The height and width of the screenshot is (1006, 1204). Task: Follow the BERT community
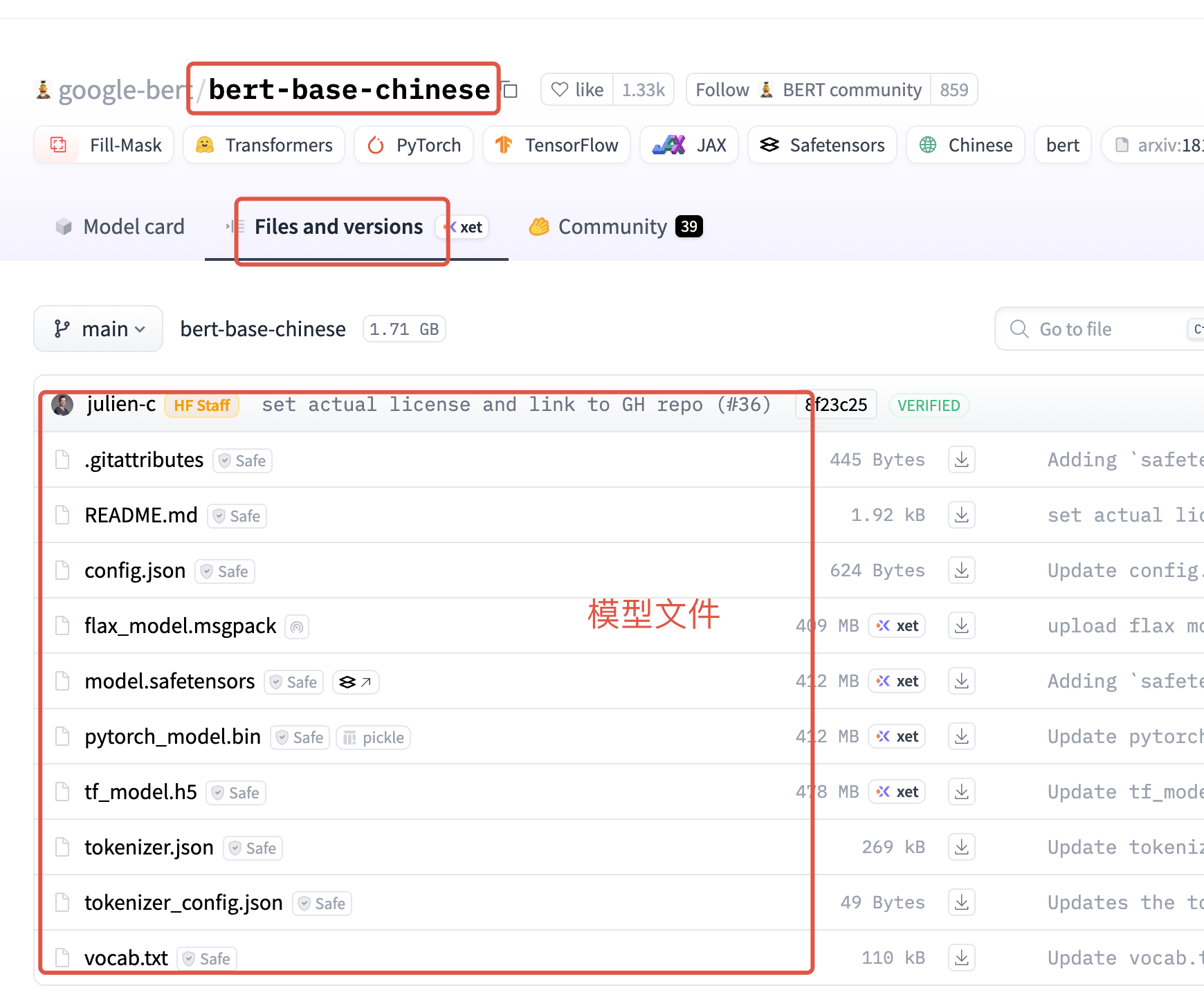[808, 90]
